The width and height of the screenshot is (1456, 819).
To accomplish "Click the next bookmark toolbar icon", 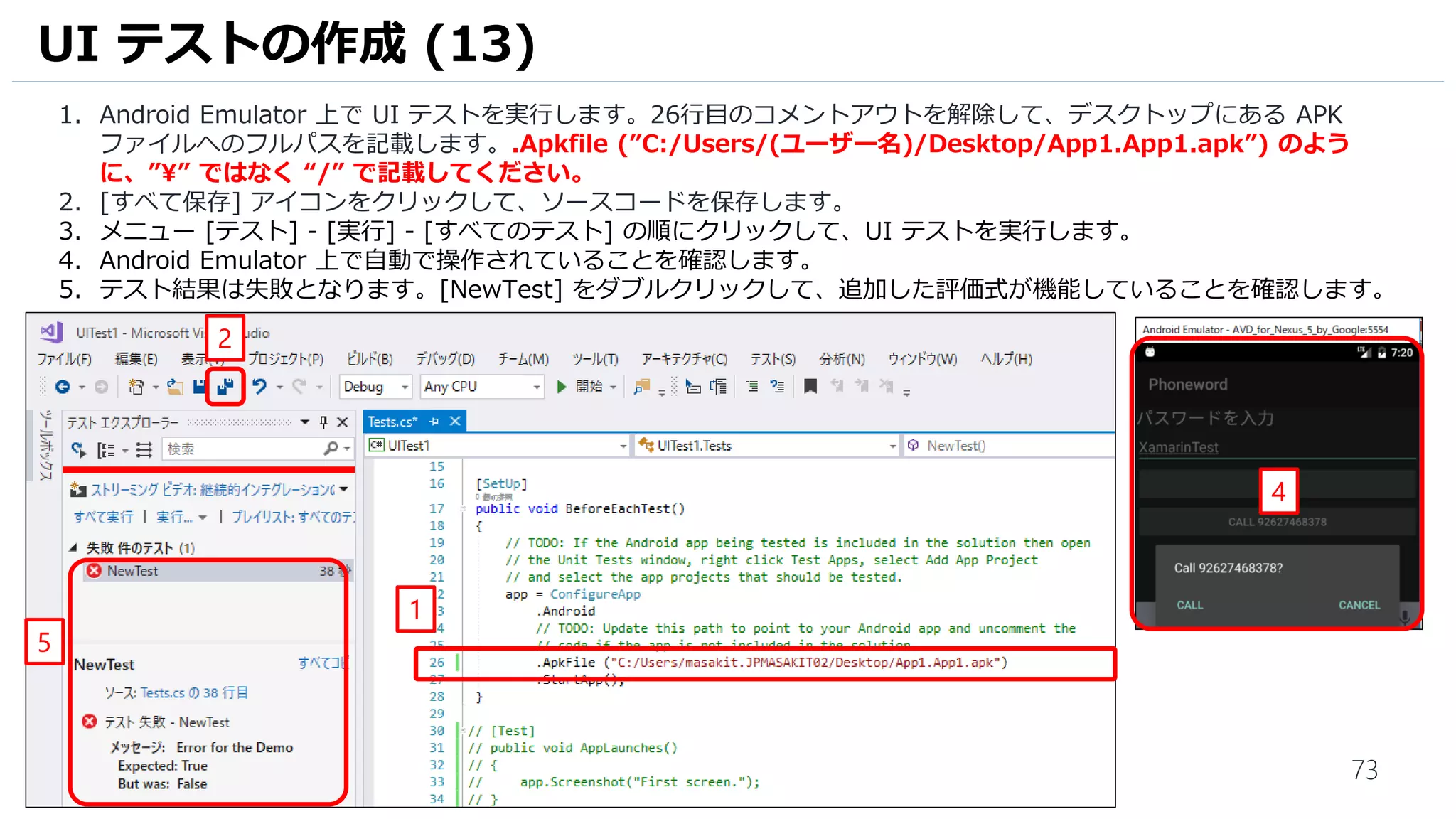I will click(861, 386).
